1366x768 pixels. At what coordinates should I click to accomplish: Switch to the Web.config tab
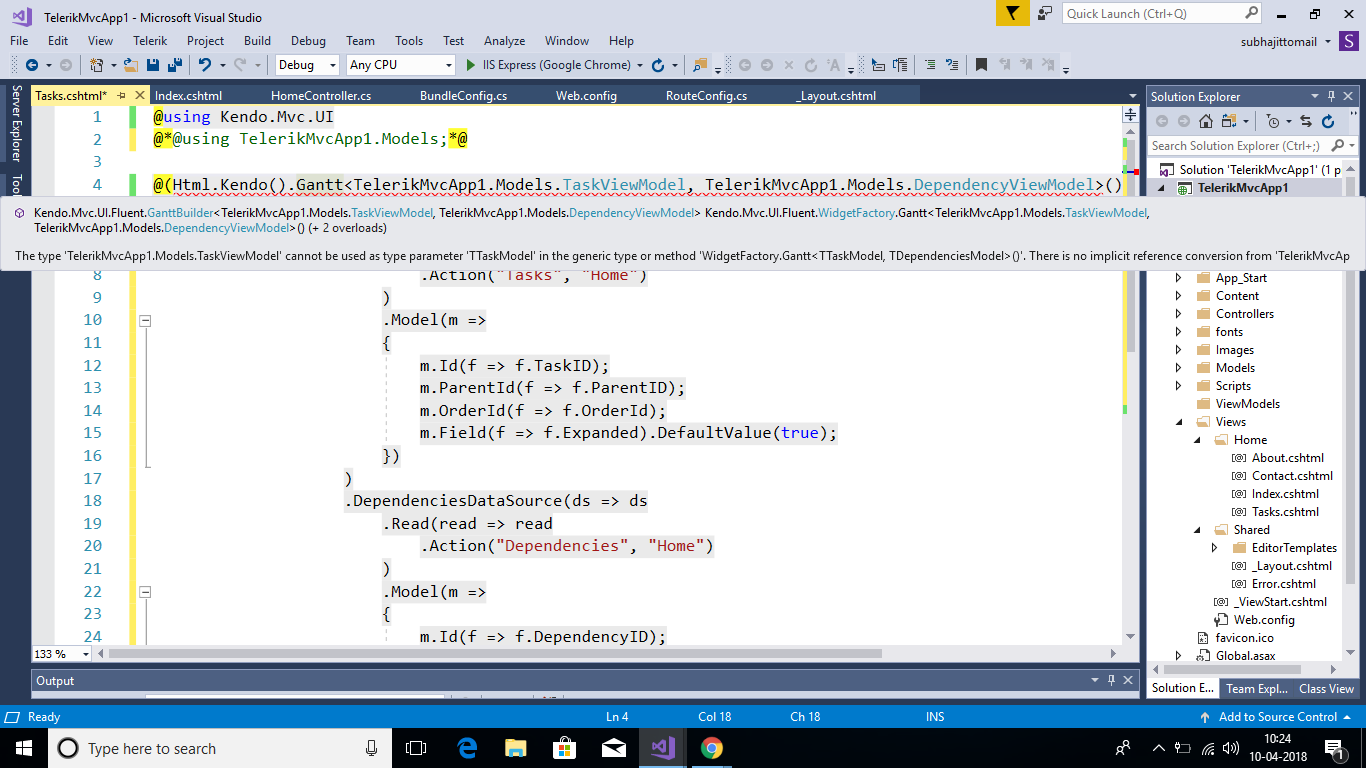coord(586,96)
